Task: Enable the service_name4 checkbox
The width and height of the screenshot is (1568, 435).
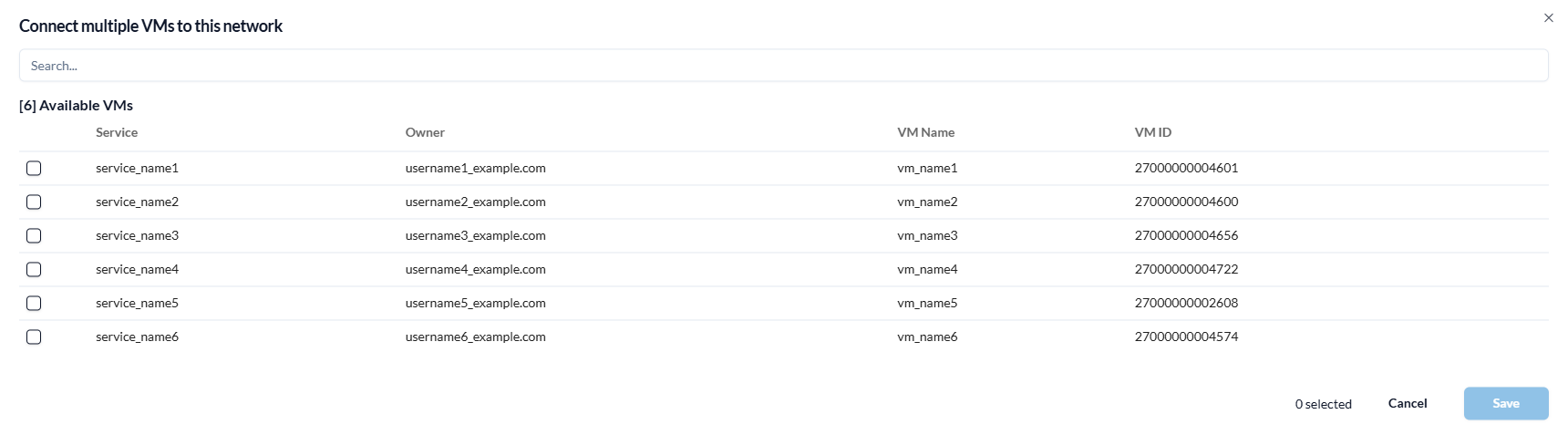Action: coord(34,269)
